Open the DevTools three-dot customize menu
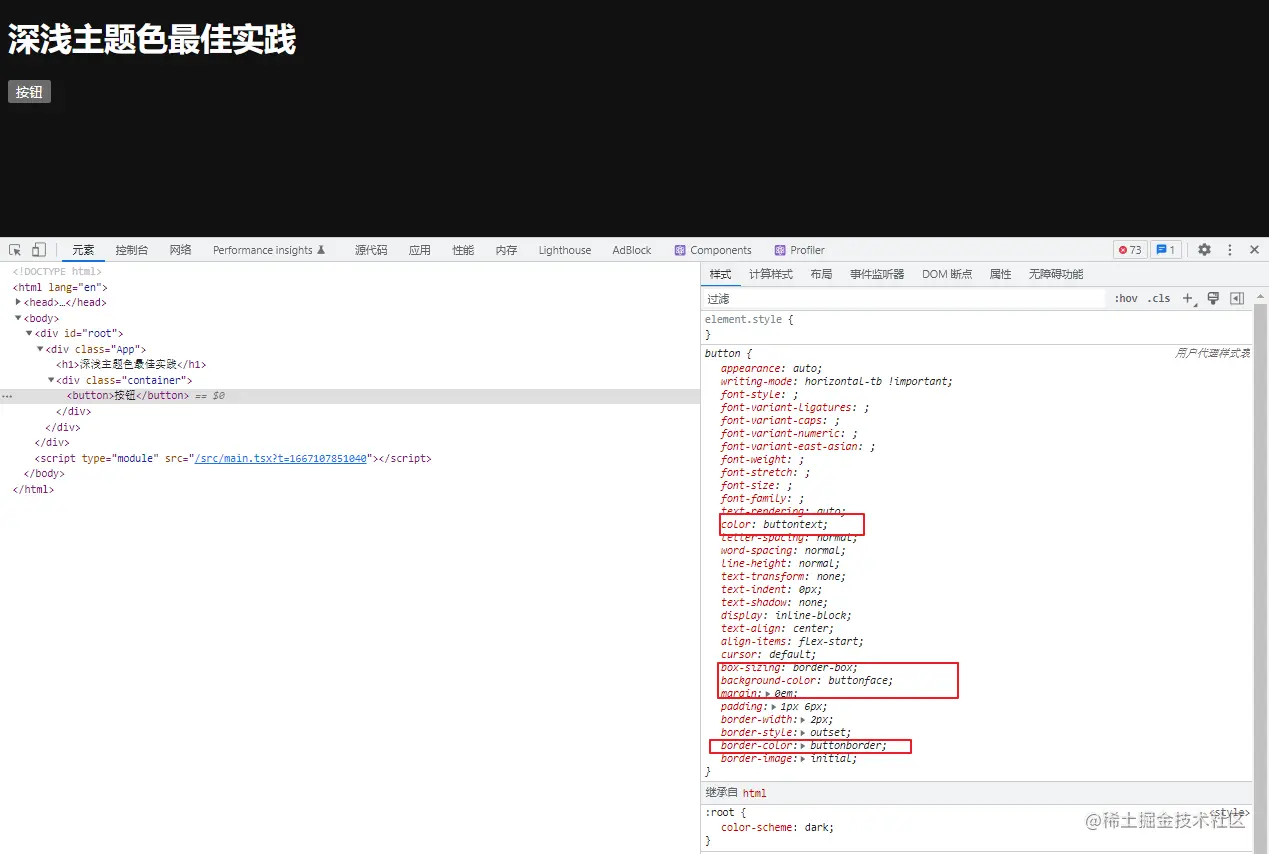This screenshot has height=854, width=1269. coord(1230,250)
